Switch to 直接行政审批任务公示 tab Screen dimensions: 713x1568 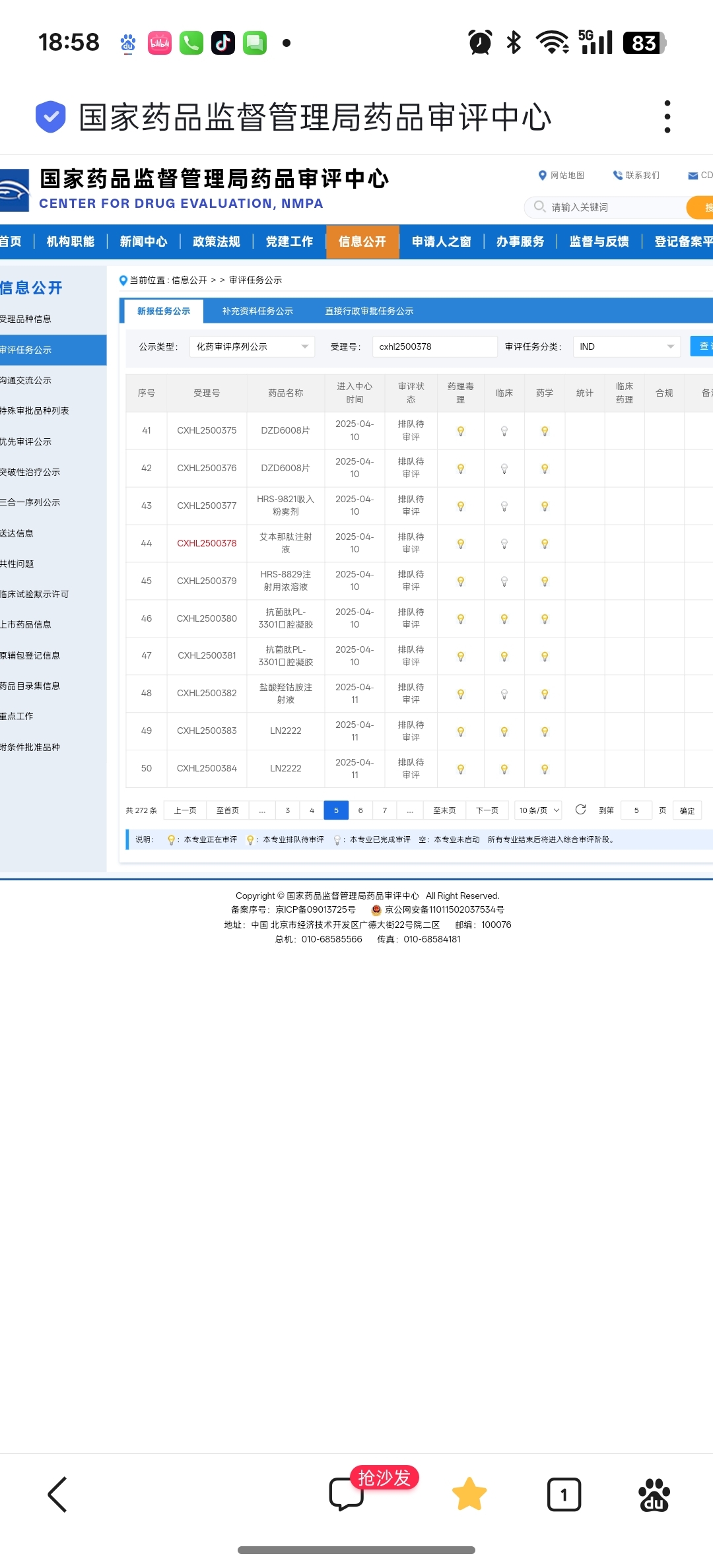tap(369, 311)
